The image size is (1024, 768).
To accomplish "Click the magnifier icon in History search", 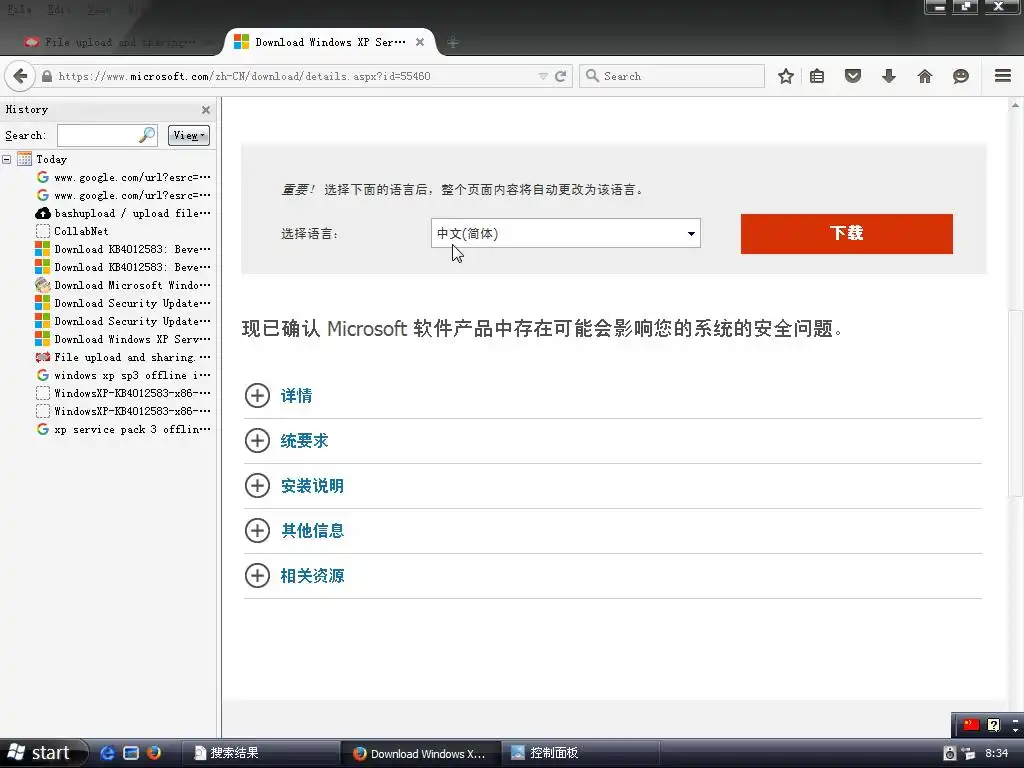I will [147, 135].
